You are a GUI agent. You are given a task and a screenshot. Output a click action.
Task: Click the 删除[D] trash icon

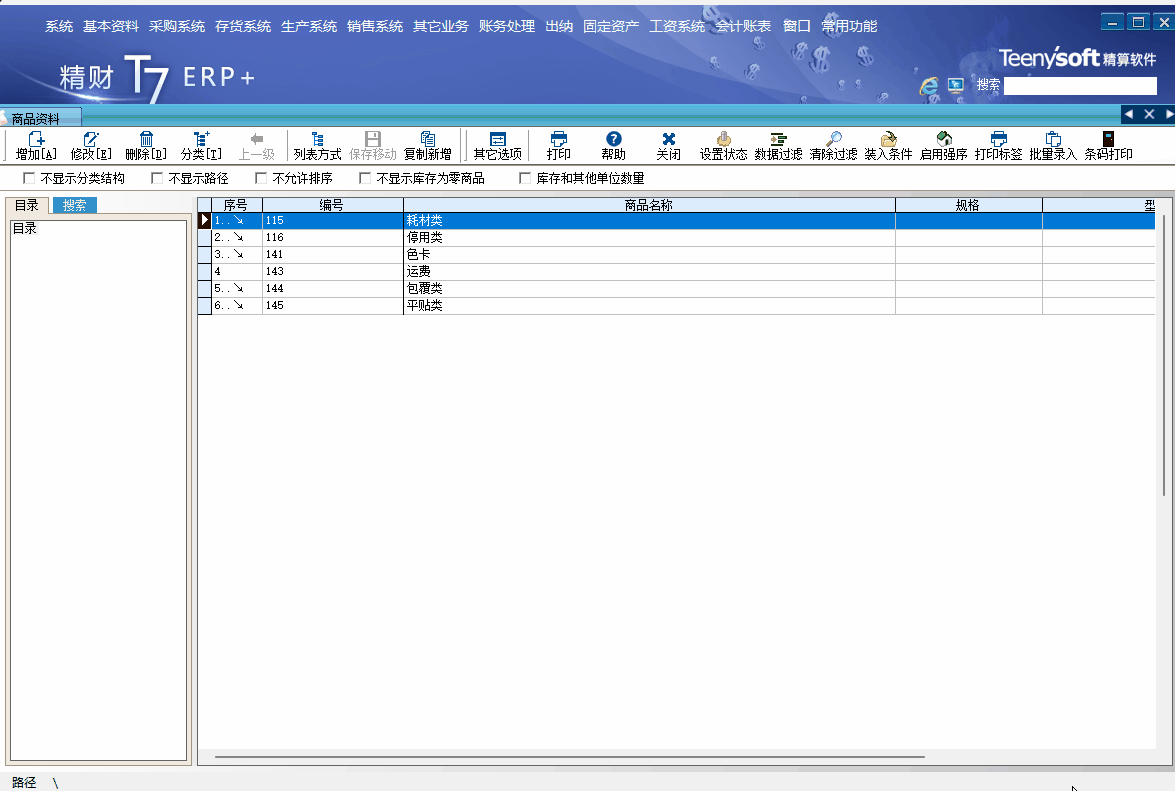(x=146, y=139)
